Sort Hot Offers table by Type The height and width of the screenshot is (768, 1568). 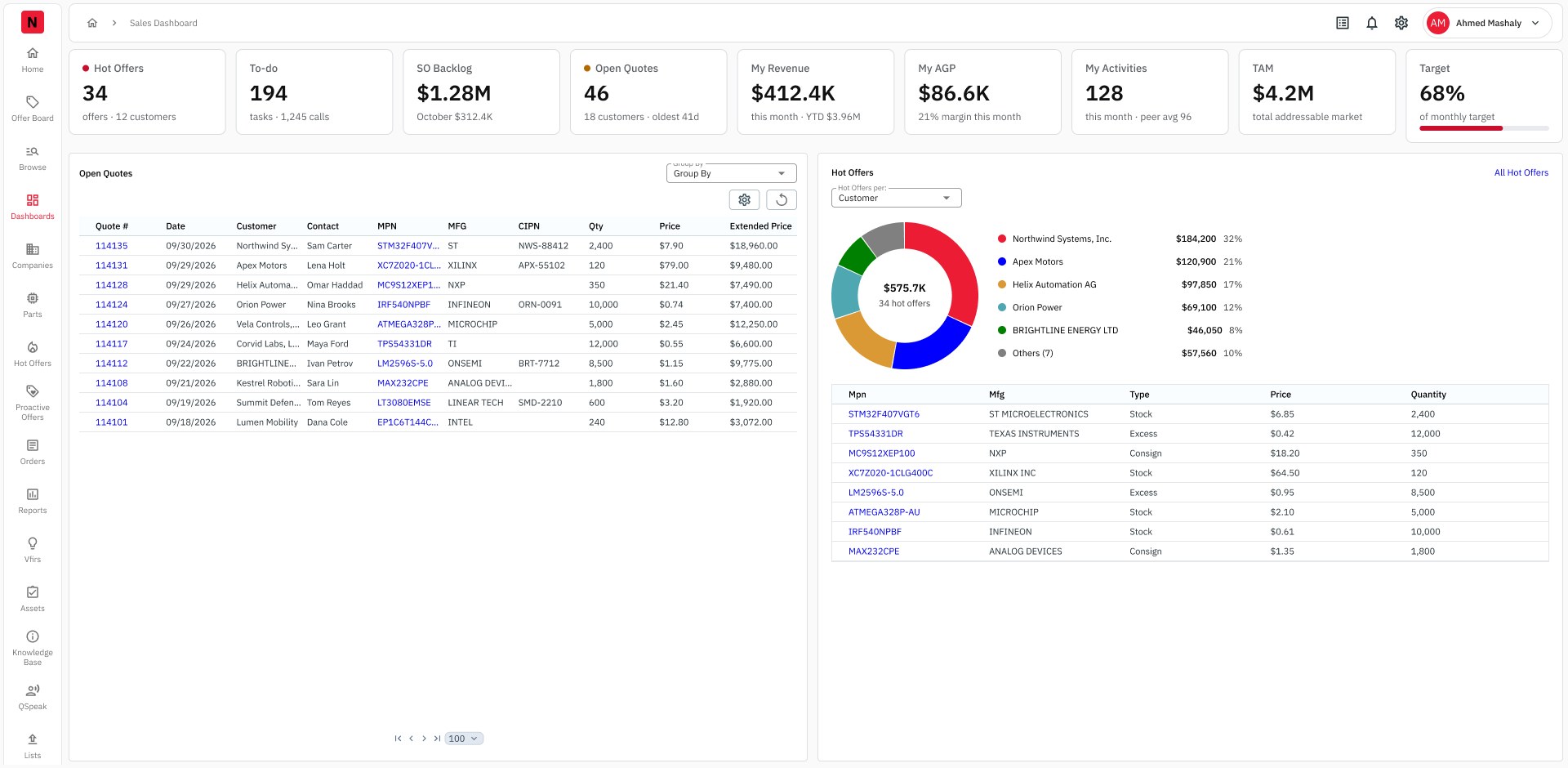click(1139, 395)
